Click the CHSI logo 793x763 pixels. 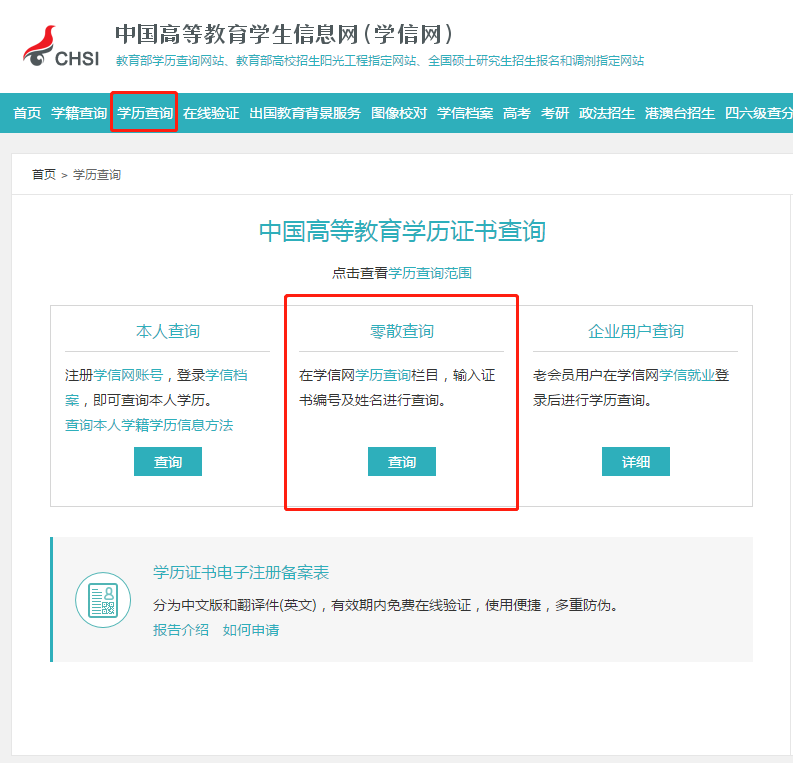pyautogui.click(x=61, y=47)
